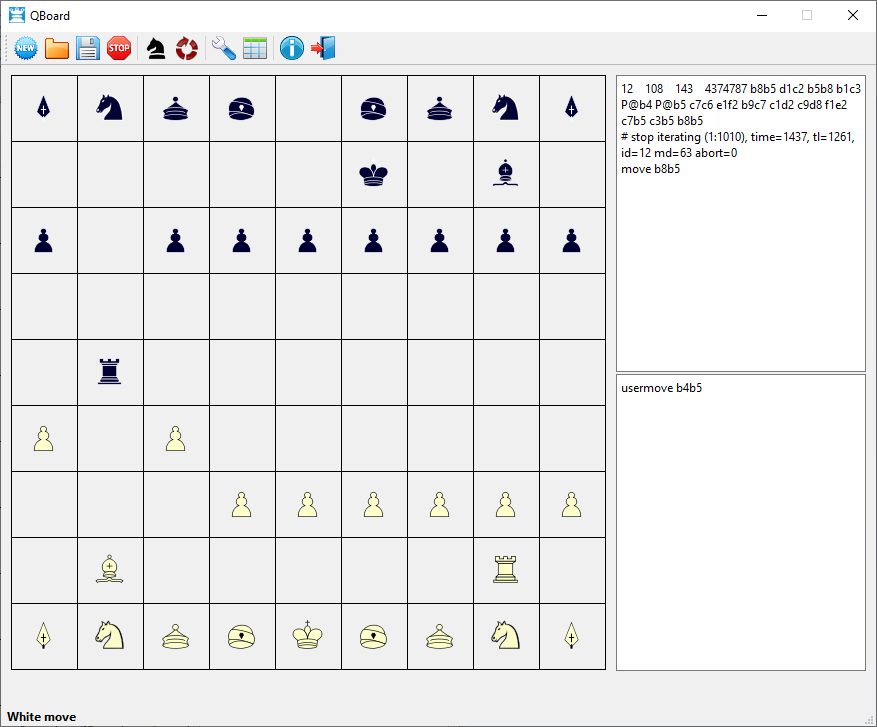The width and height of the screenshot is (877, 727).
Task: Select the white pawn on h3
Action: 506,505
